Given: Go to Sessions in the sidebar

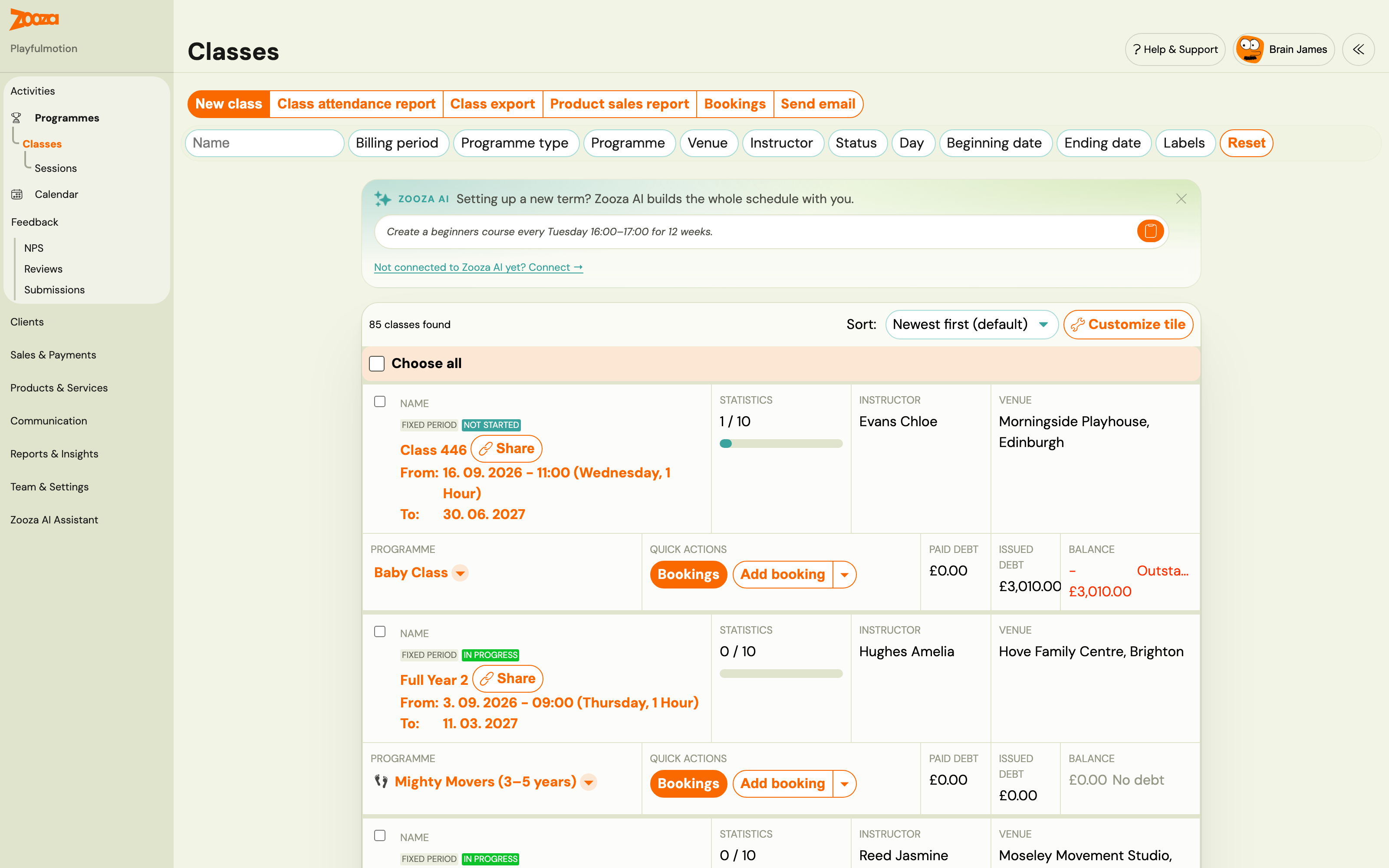Looking at the screenshot, I should 56,168.
